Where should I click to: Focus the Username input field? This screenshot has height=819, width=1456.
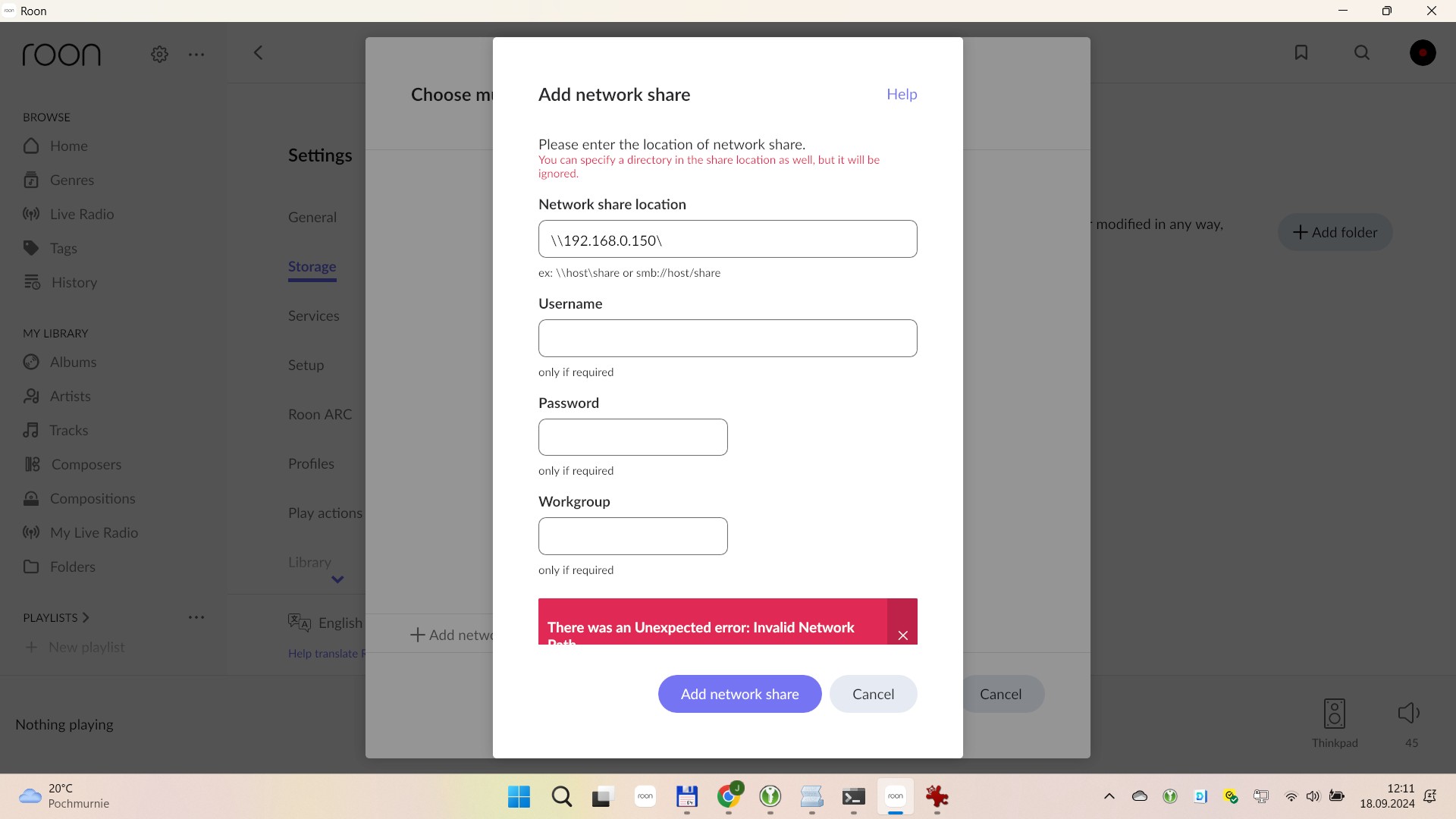[727, 338]
